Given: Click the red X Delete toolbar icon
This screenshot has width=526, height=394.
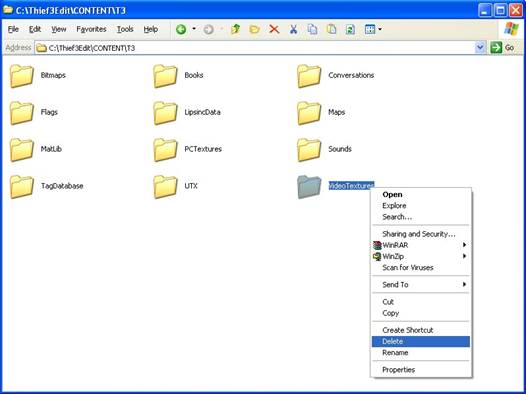Looking at the screenshot, I should click(x=274, y=29).
